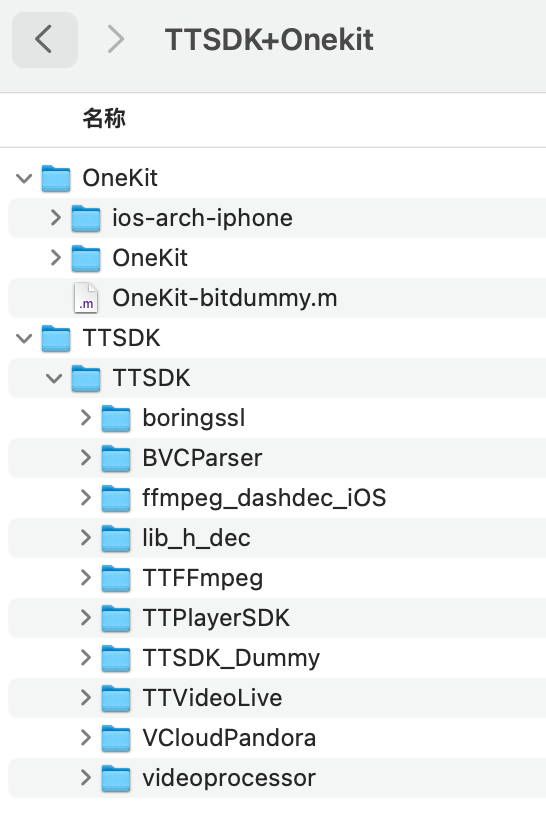Select the lib_h_dec folder row

[277, 538]
